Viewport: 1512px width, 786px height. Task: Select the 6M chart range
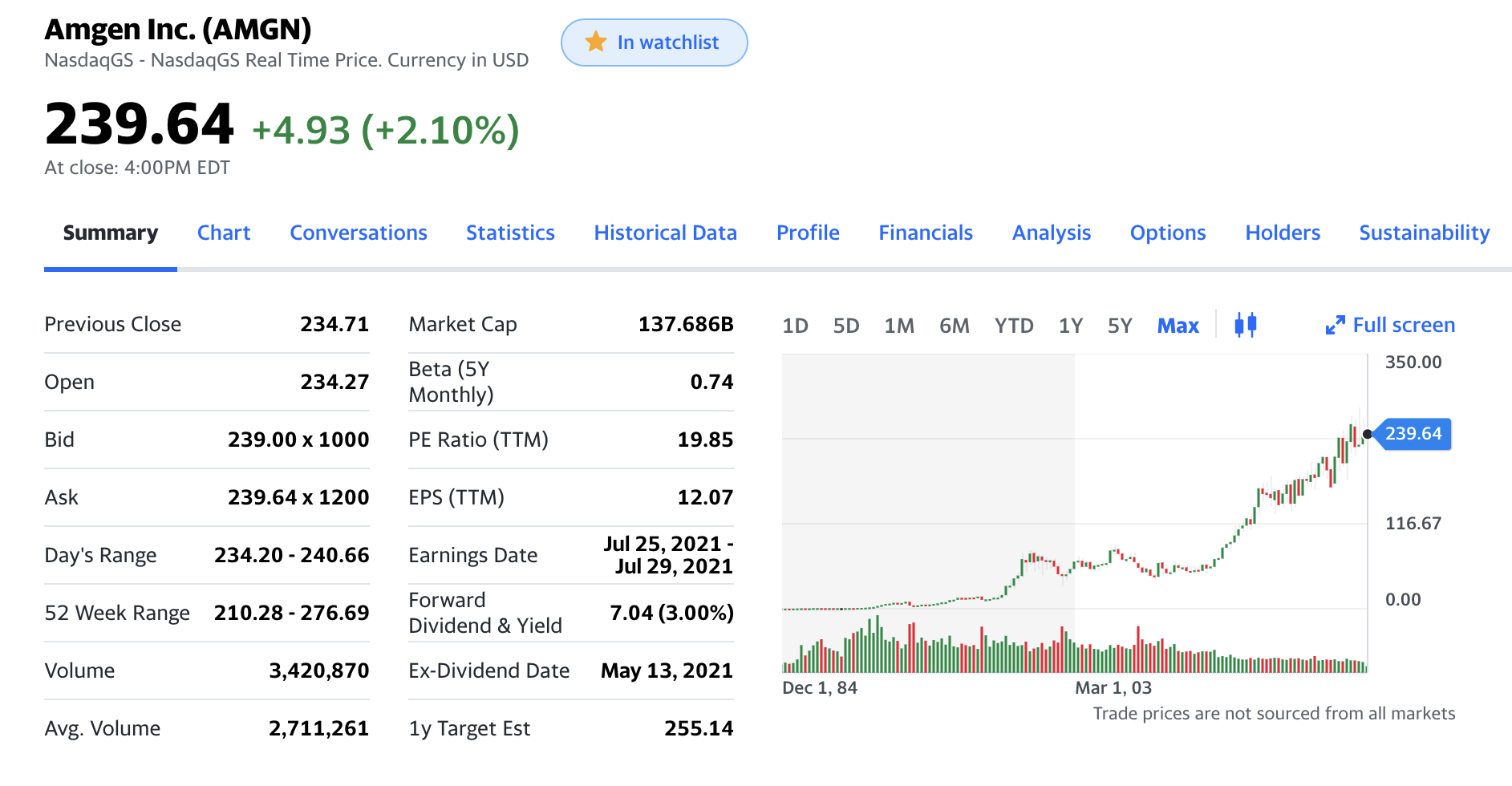coord(955,326)
